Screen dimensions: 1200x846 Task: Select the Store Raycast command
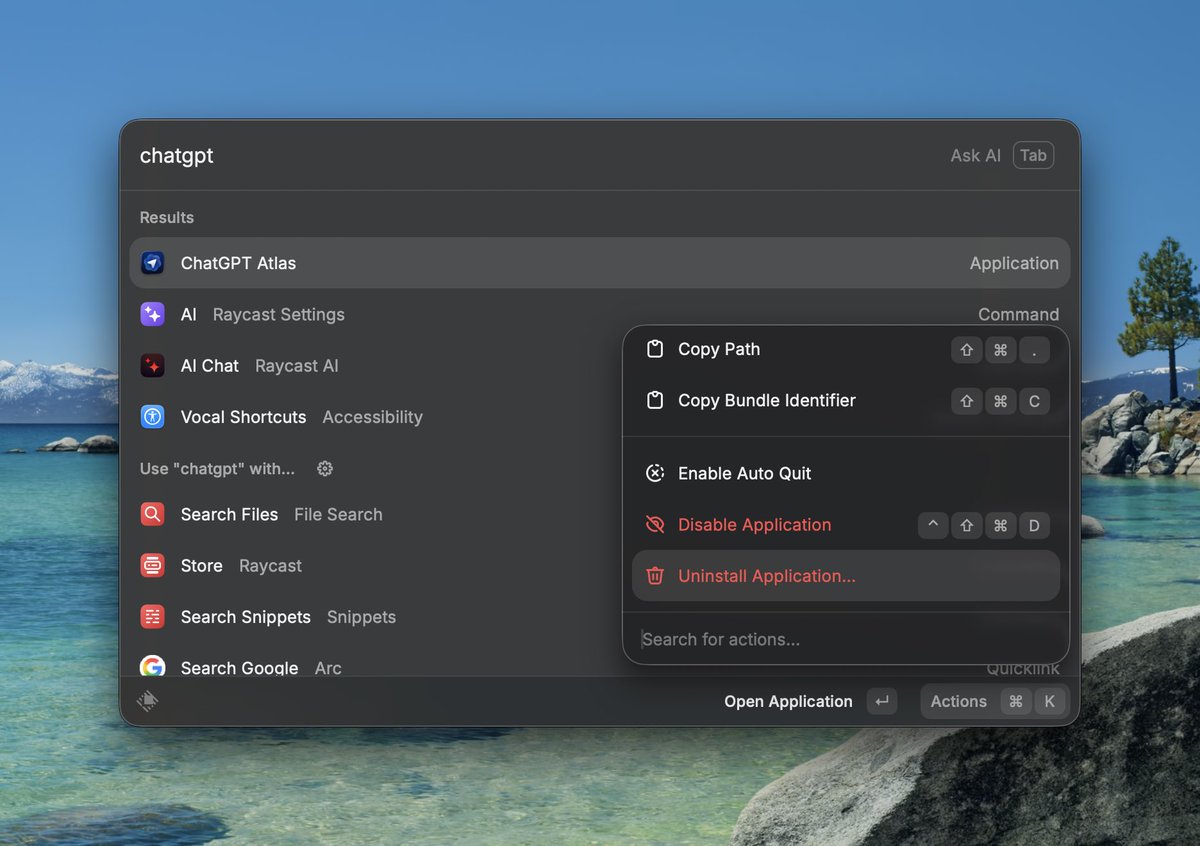pos(375,566)
